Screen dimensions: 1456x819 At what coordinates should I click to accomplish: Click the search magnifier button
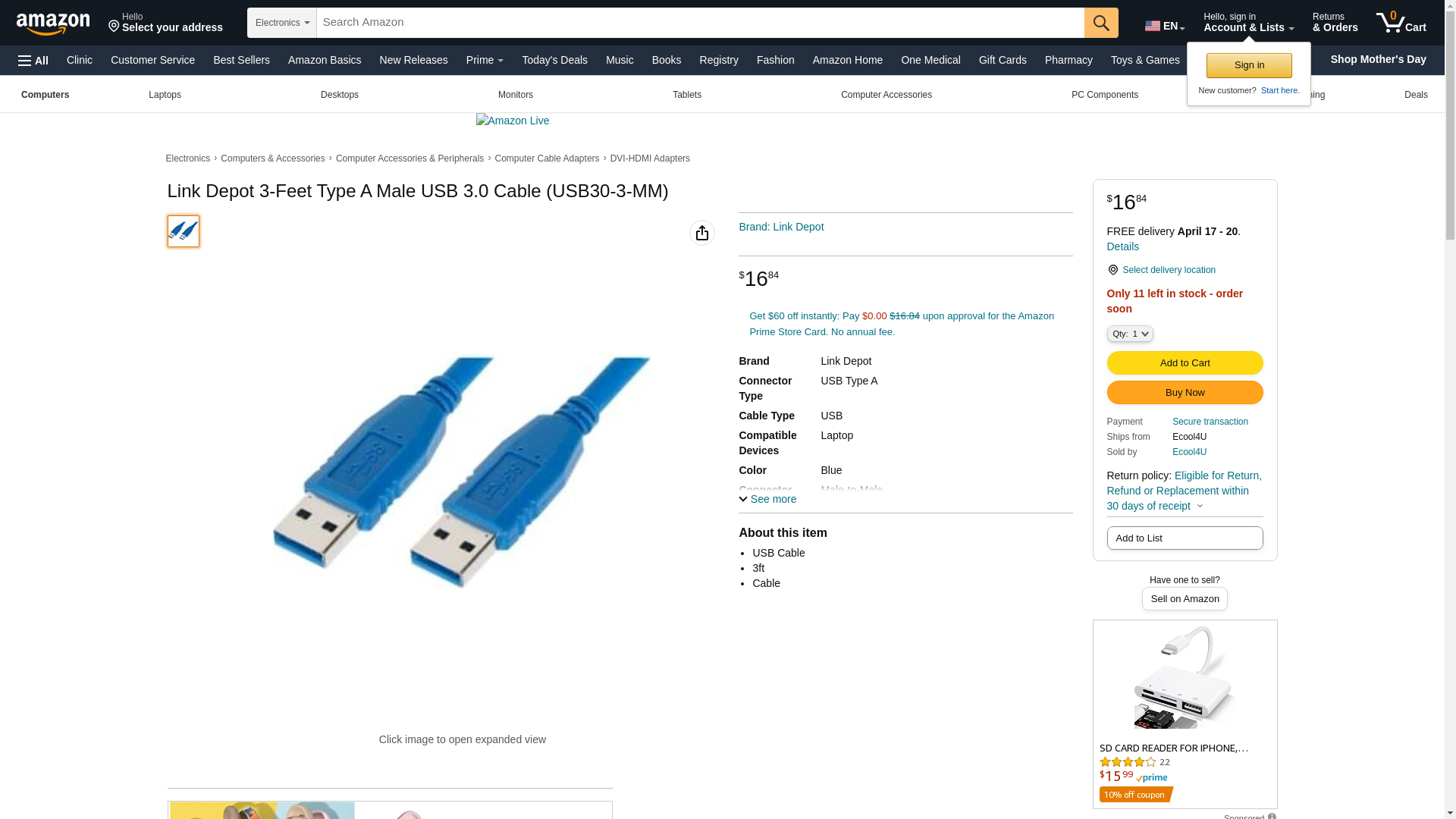click(x=1101, y=23)
